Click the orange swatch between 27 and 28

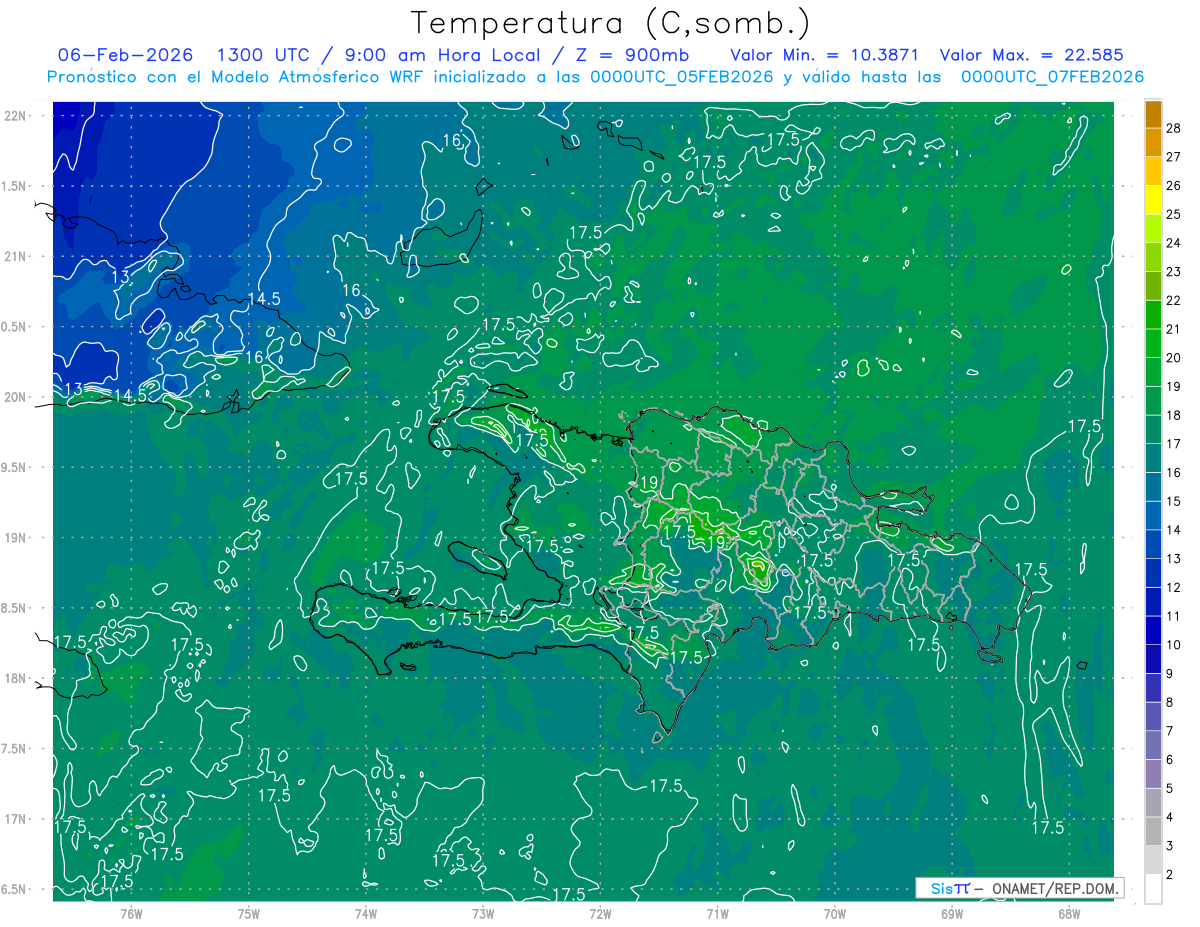click(x=1153, y=142)
